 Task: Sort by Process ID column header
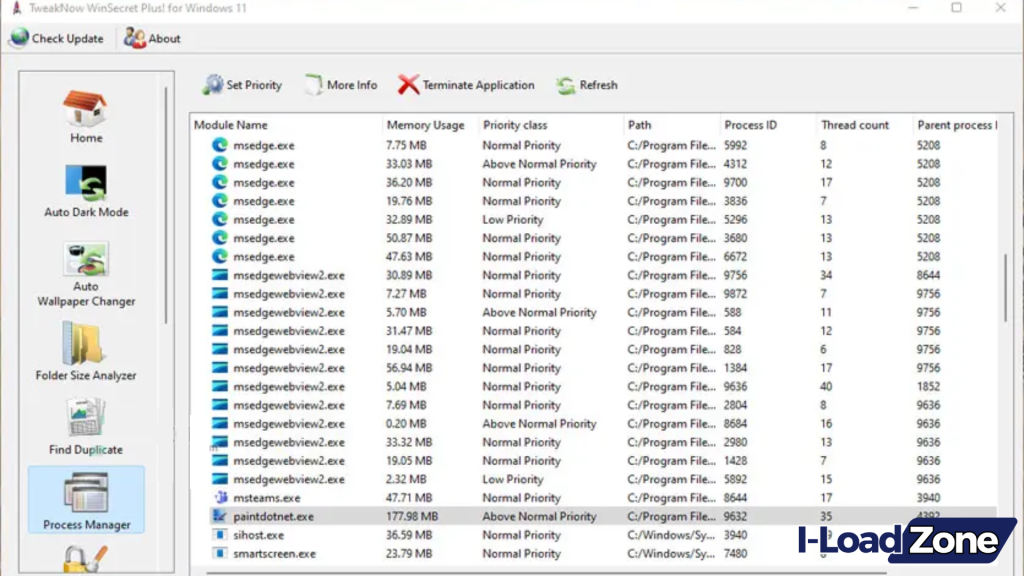(x=768, y=125)
